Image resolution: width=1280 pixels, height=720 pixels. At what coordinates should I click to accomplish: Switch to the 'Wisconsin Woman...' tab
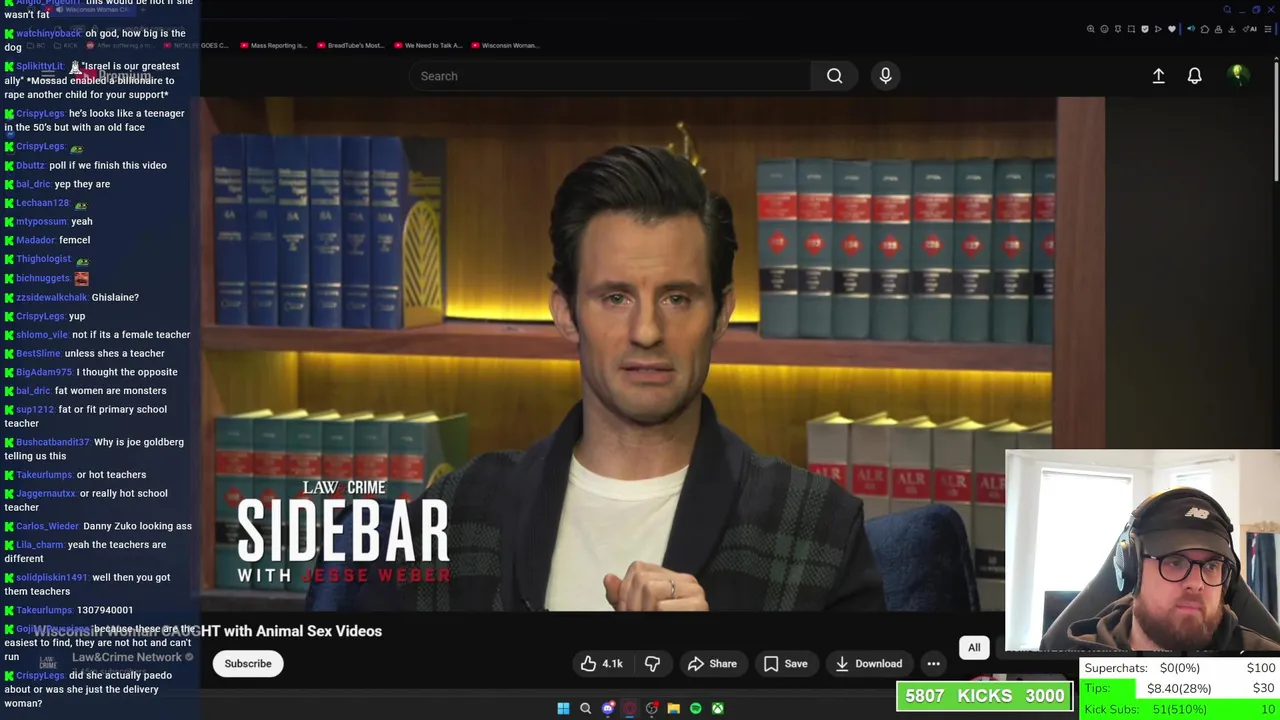(x=504, y=45)
